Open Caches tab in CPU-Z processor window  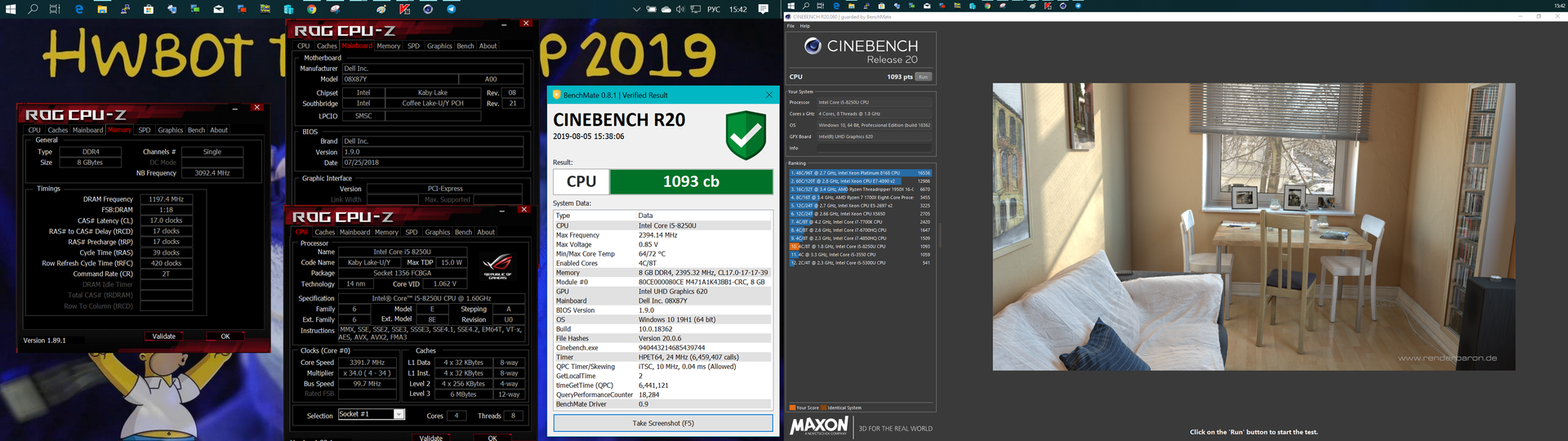tap(325, 232)
